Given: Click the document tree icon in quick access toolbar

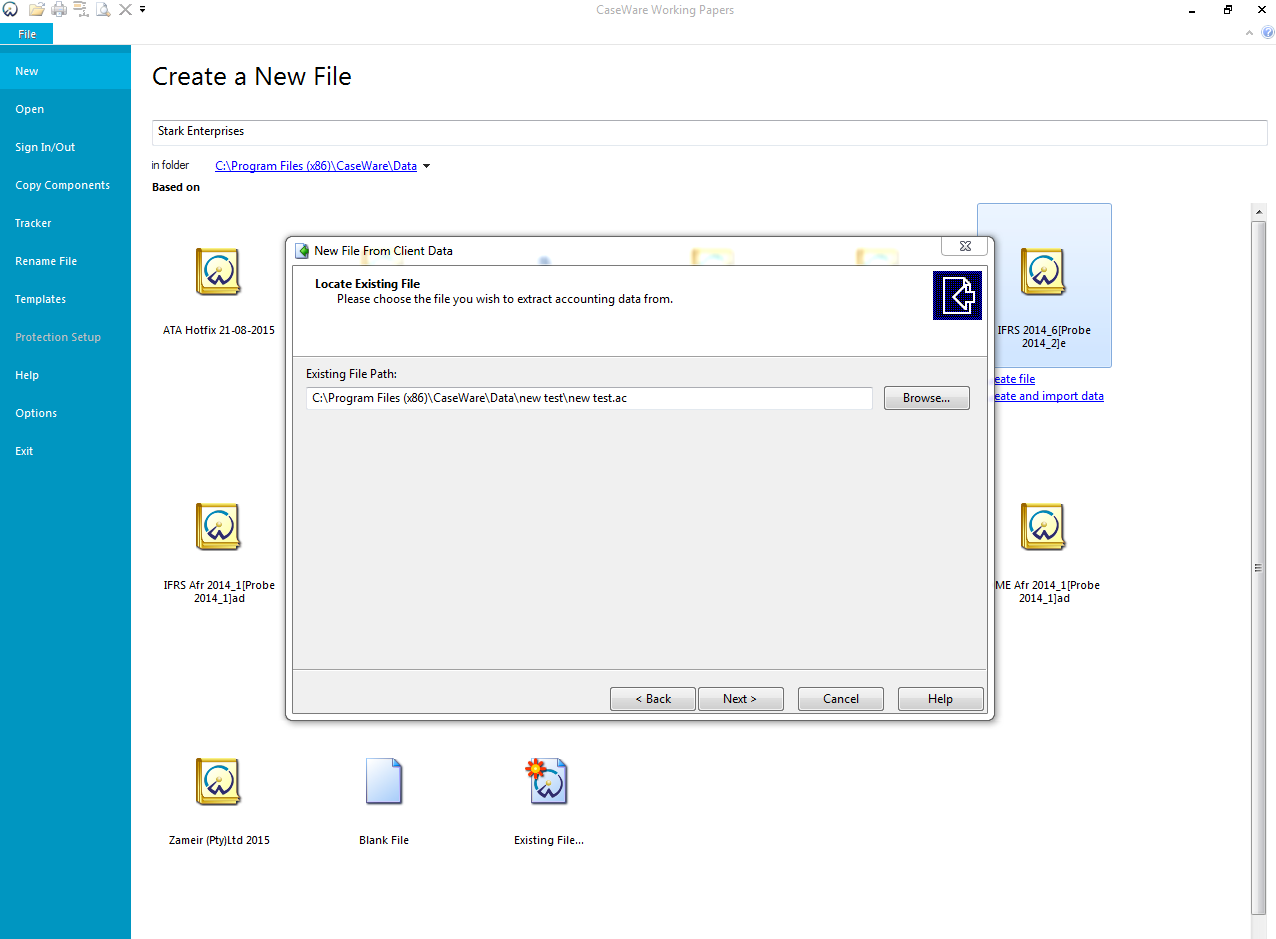Looking at the screenshot, I should [x=81, y=10].
